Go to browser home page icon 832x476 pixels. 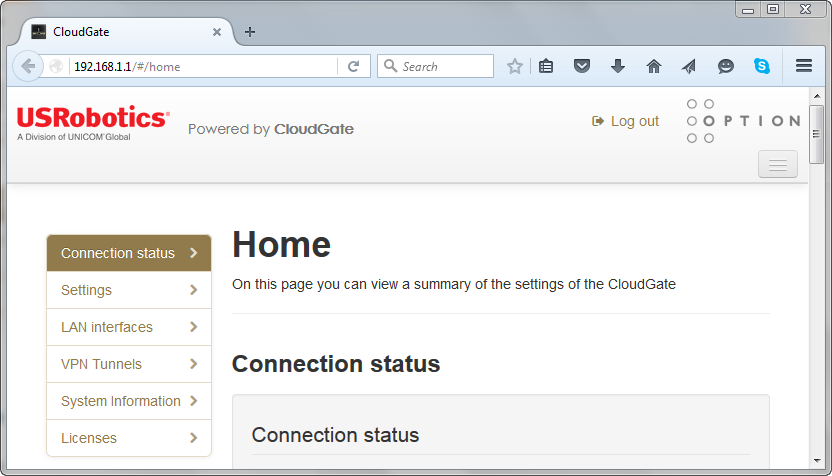(654, 66)
